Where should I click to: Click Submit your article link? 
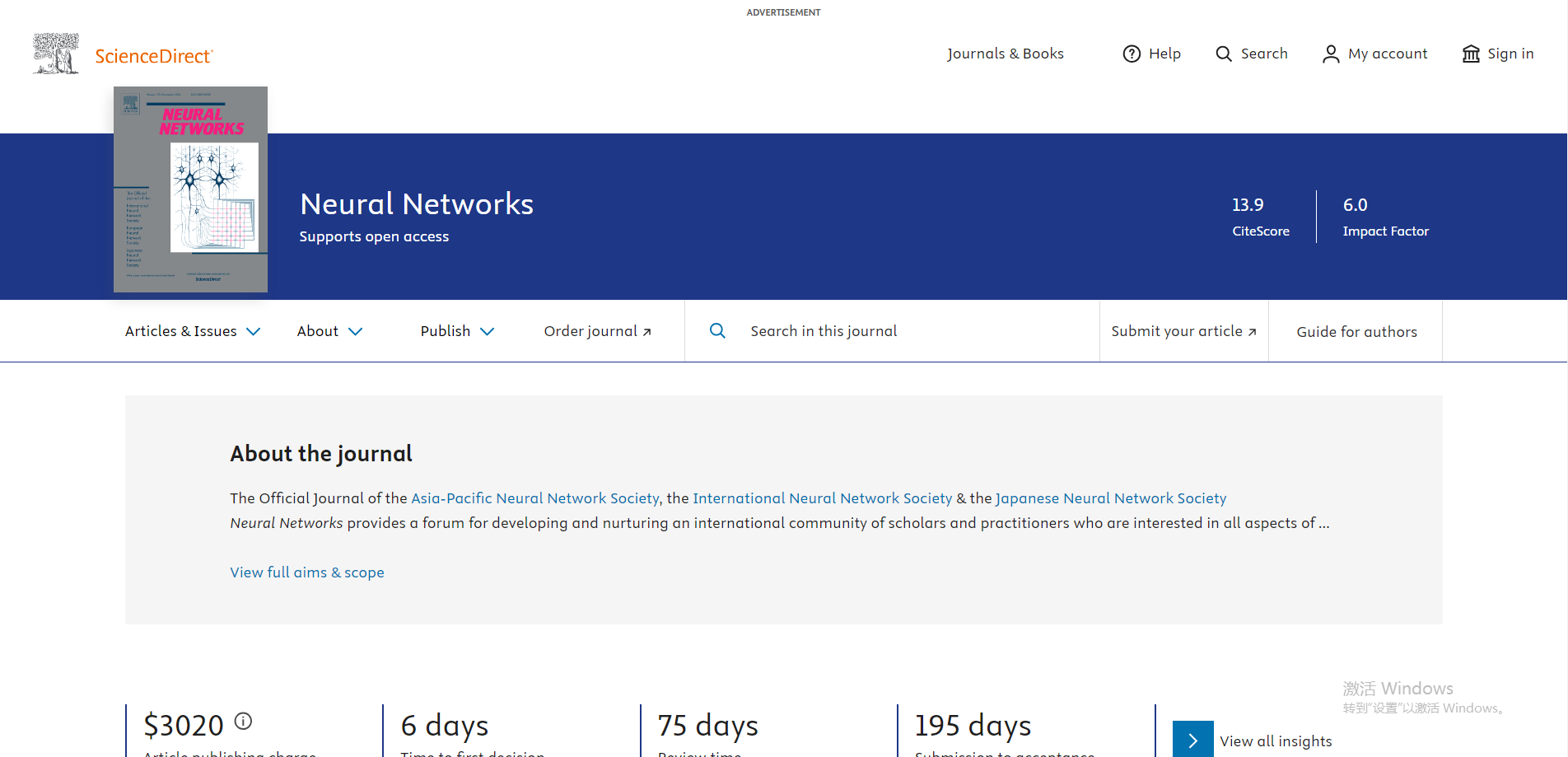point(1183,331)
